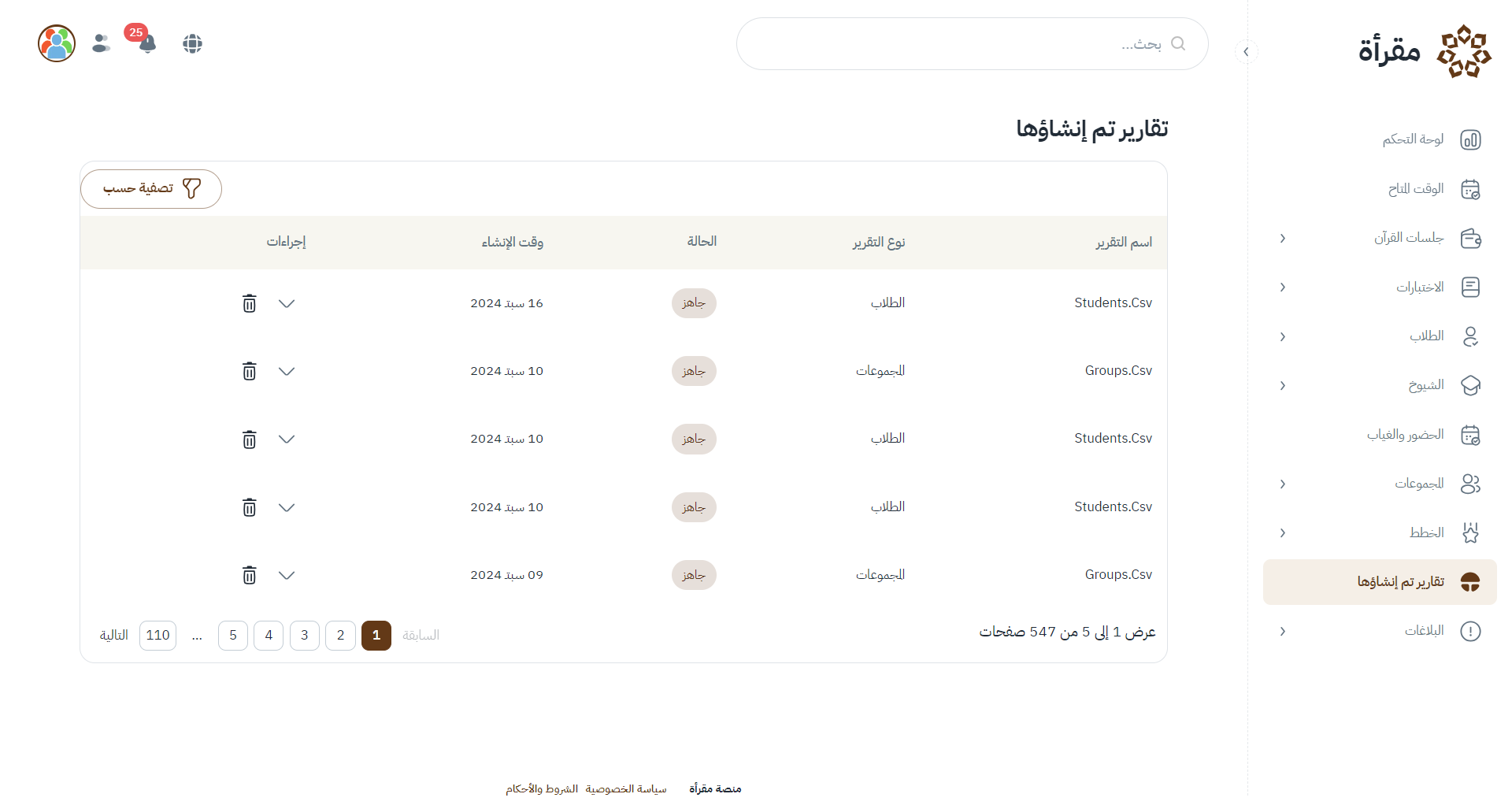The image size is (1512, 805).
Task: Click the تصفية حسب filter button
Action: (151, 189)
